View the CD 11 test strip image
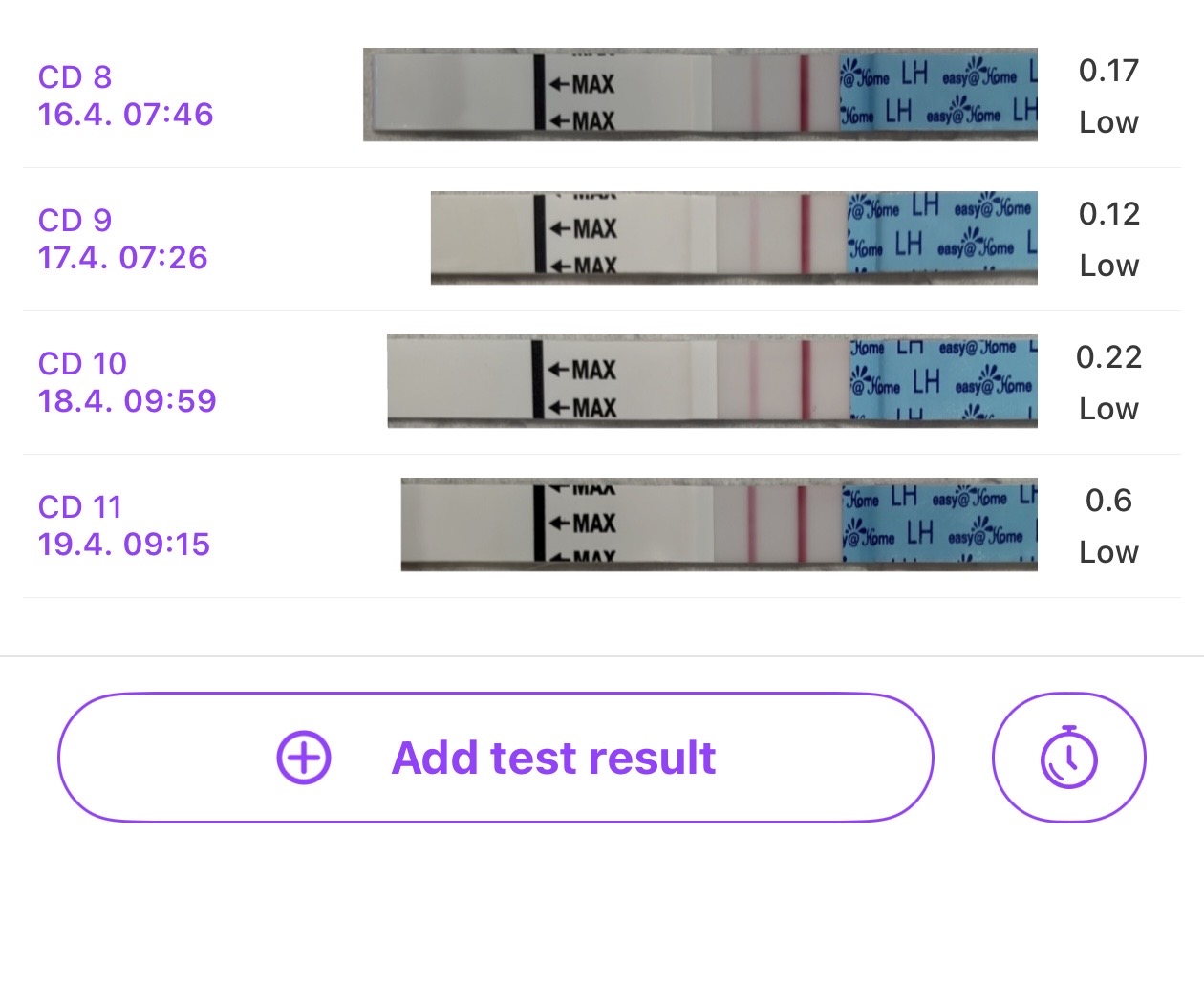 [719, 524]
